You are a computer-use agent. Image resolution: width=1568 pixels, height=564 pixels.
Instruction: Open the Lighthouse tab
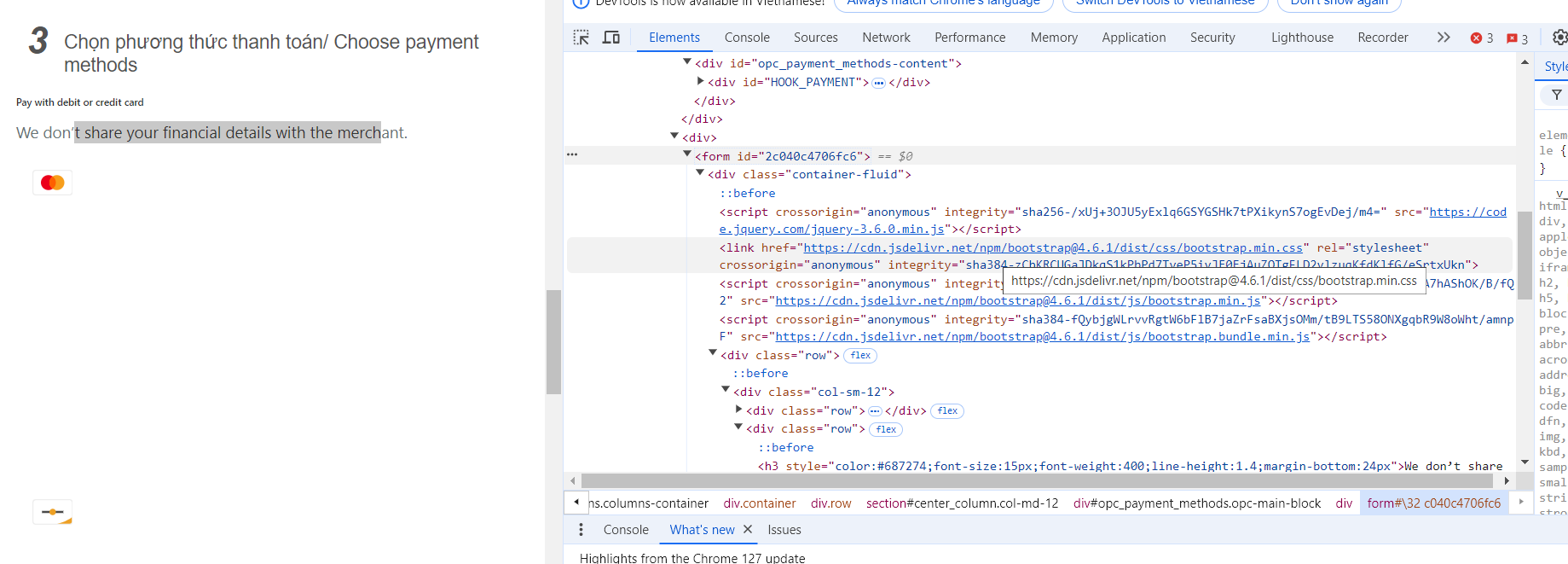click(1303, 38)
